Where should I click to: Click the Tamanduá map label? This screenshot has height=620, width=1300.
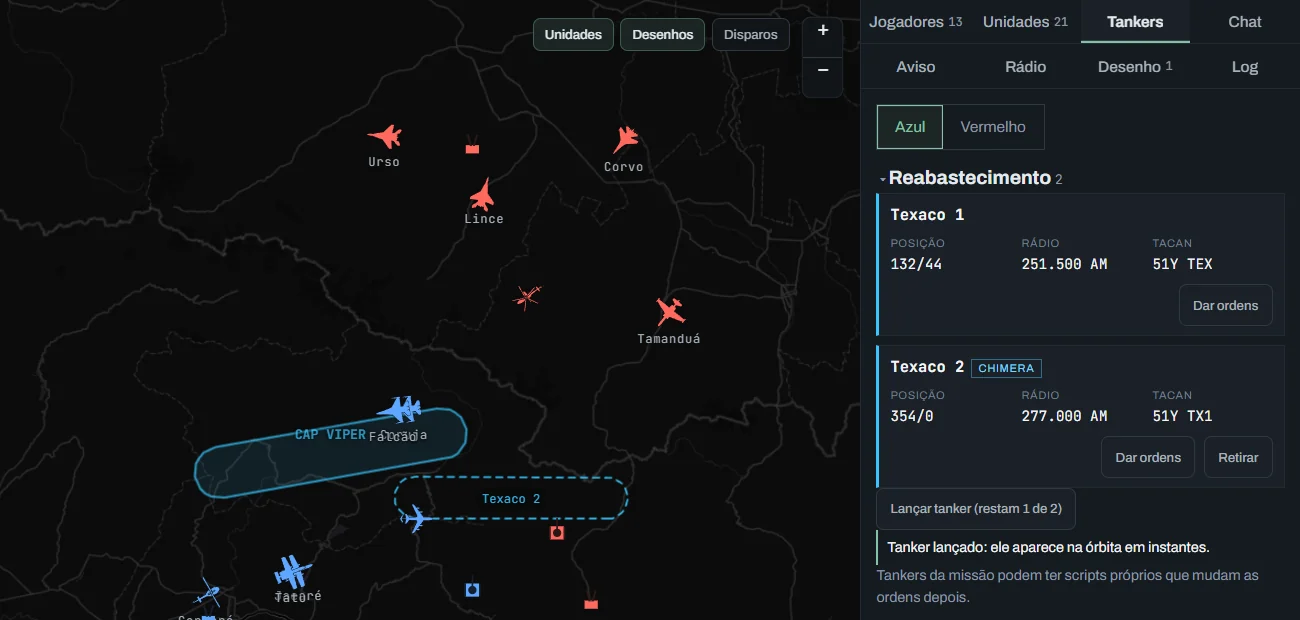point(669,338)
